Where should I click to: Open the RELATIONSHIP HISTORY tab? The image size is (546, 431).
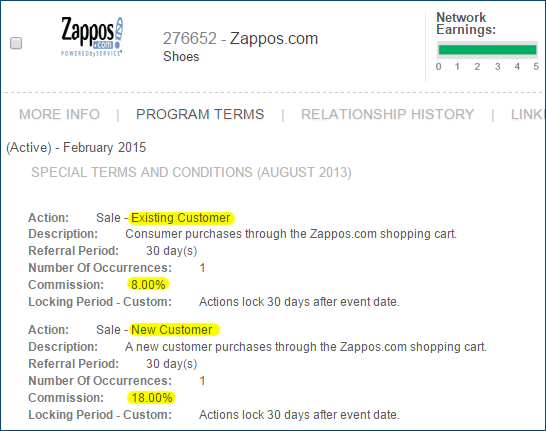387,114
